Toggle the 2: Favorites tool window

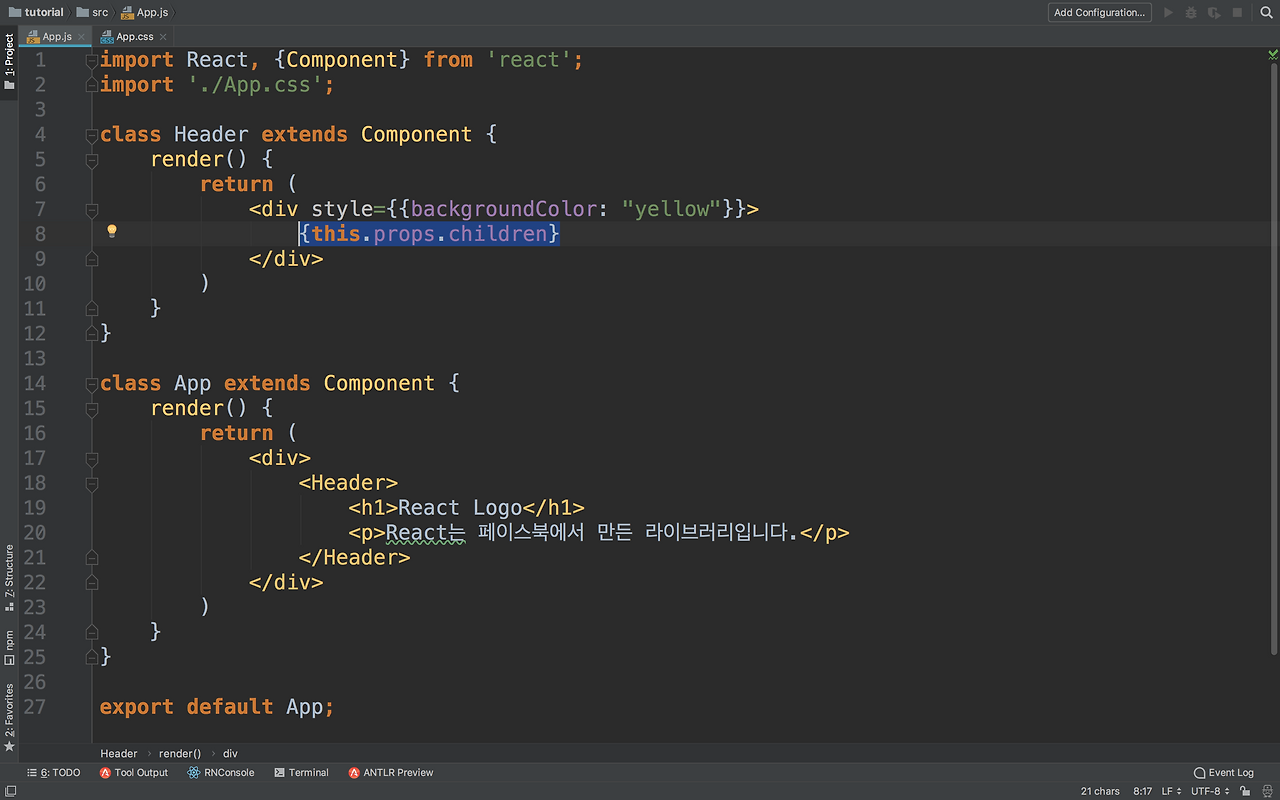pos(9,717)
